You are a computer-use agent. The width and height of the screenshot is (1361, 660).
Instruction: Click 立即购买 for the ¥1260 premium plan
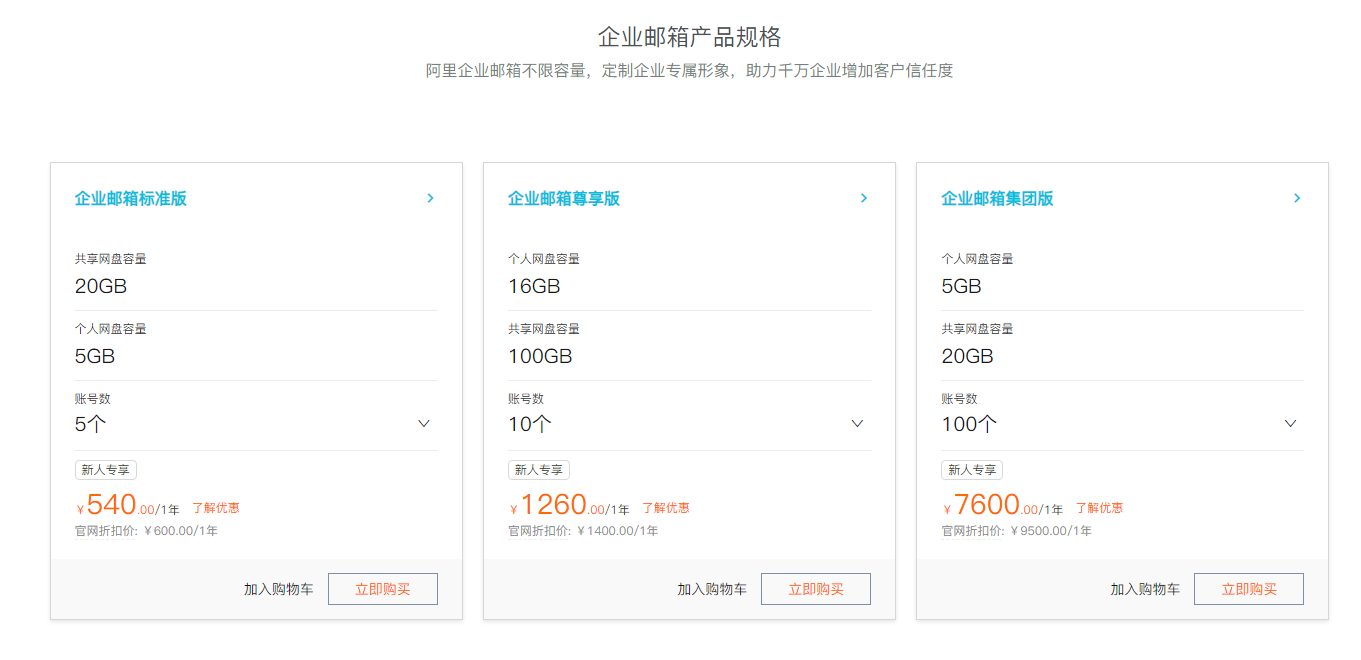pyautogui.click(x=816, y=589)
